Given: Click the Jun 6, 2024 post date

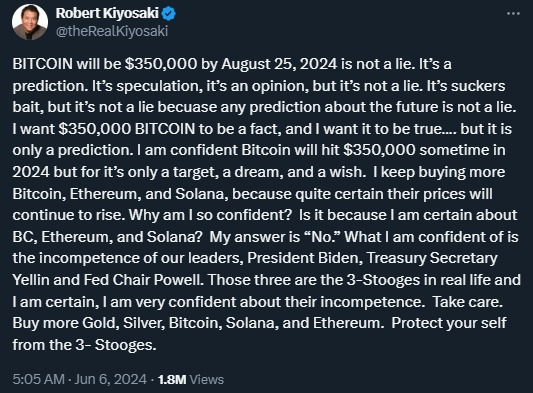Looking at the screenshot, I should point(110,379).
